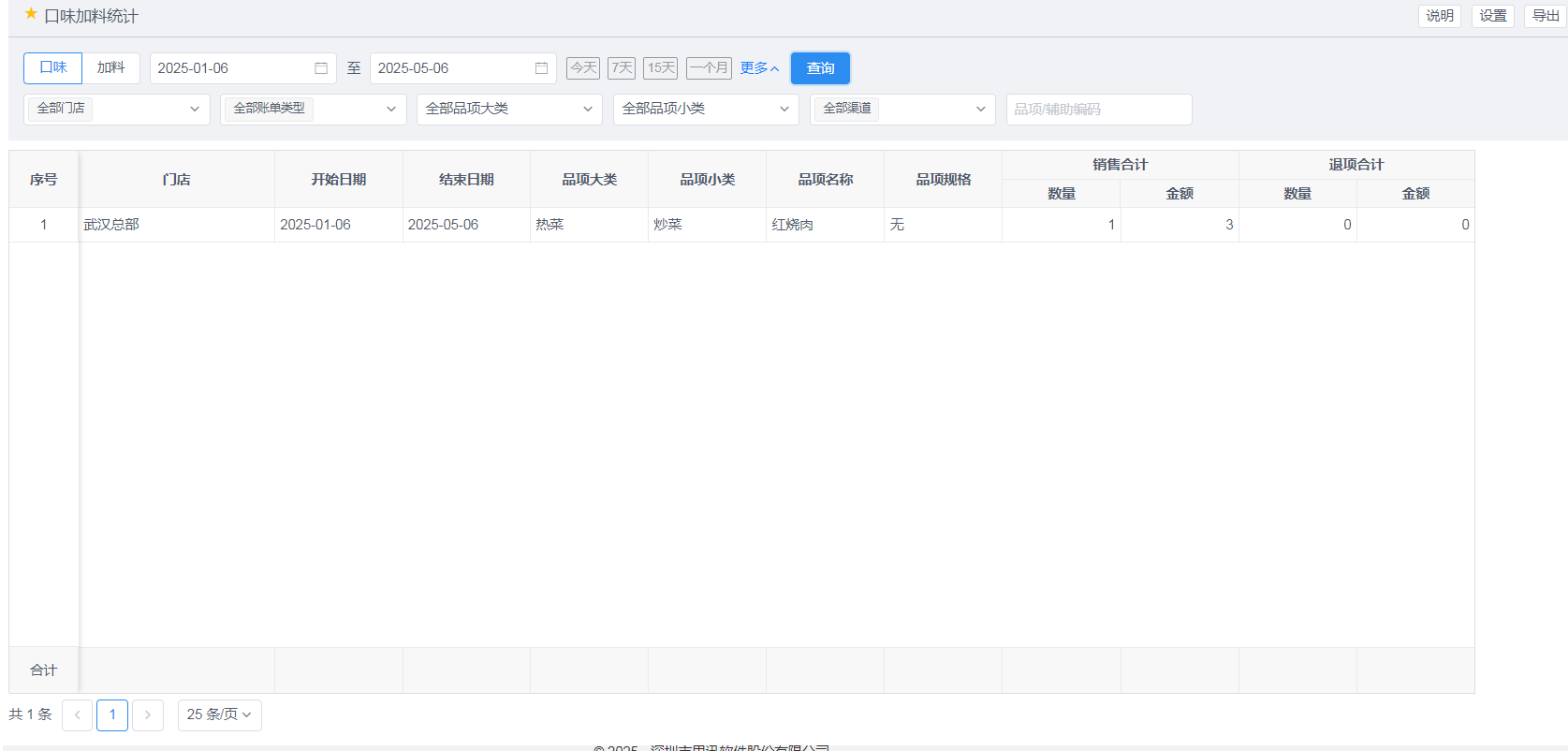Click the 退项合计 group header

[x=1356, y=165]
